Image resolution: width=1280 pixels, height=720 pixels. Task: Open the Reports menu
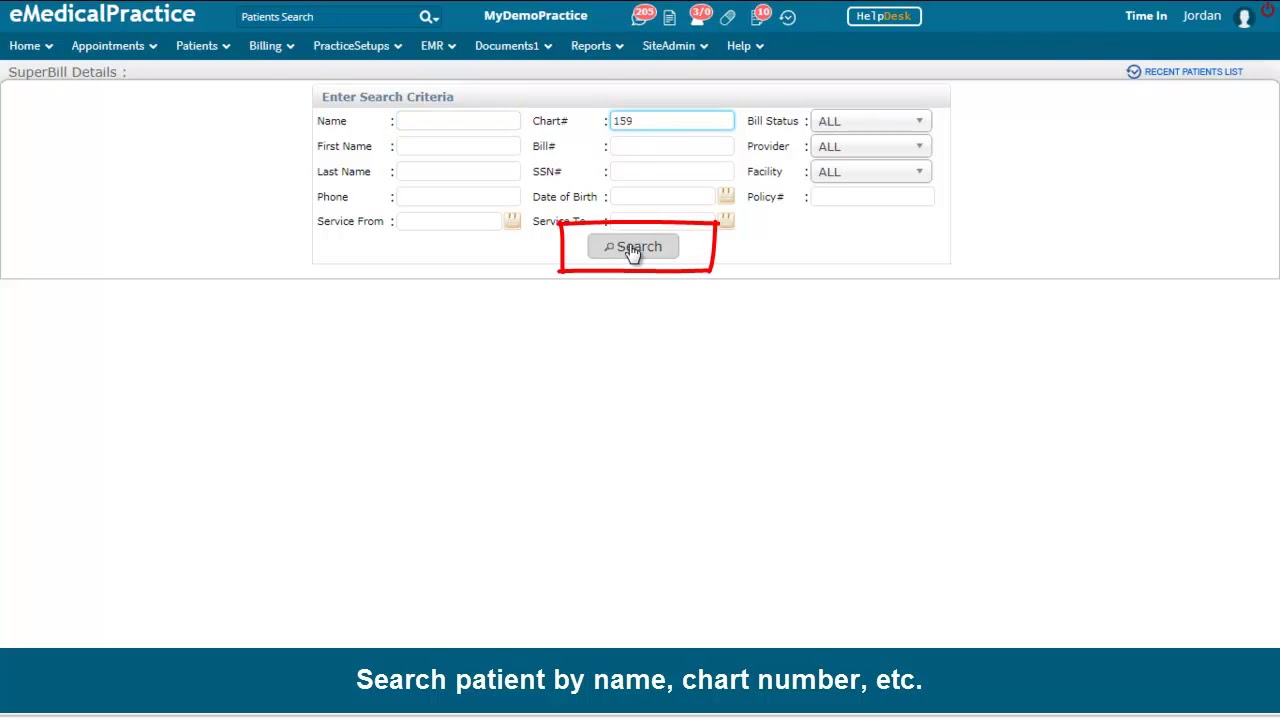[x=597, y=46]
